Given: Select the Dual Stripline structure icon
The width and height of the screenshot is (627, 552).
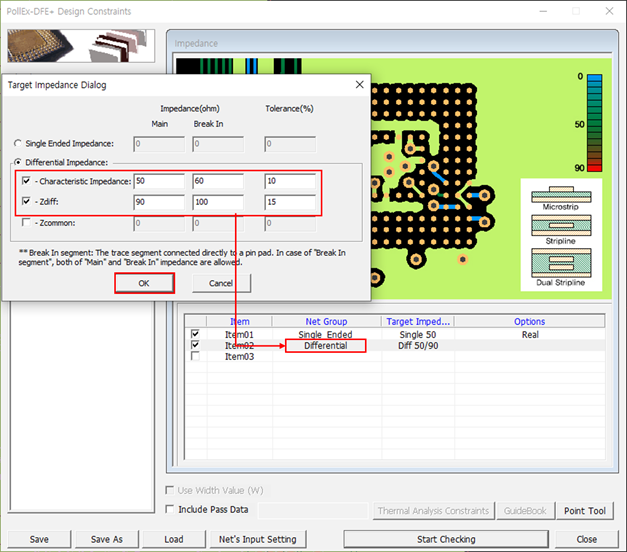Looking at the screenshot, I should coord(562,263).
